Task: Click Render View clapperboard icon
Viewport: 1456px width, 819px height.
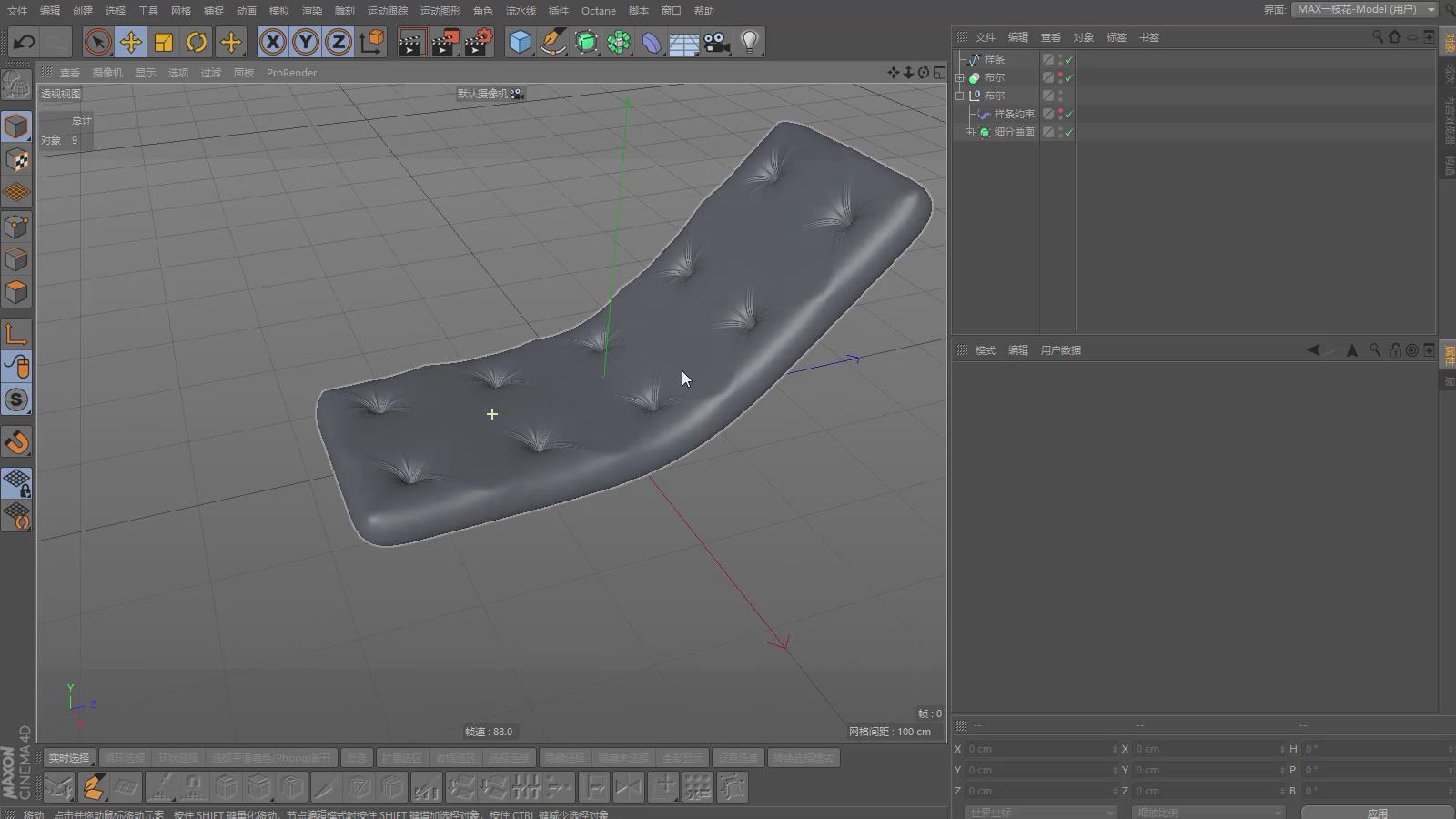Action: click(411, 42)
